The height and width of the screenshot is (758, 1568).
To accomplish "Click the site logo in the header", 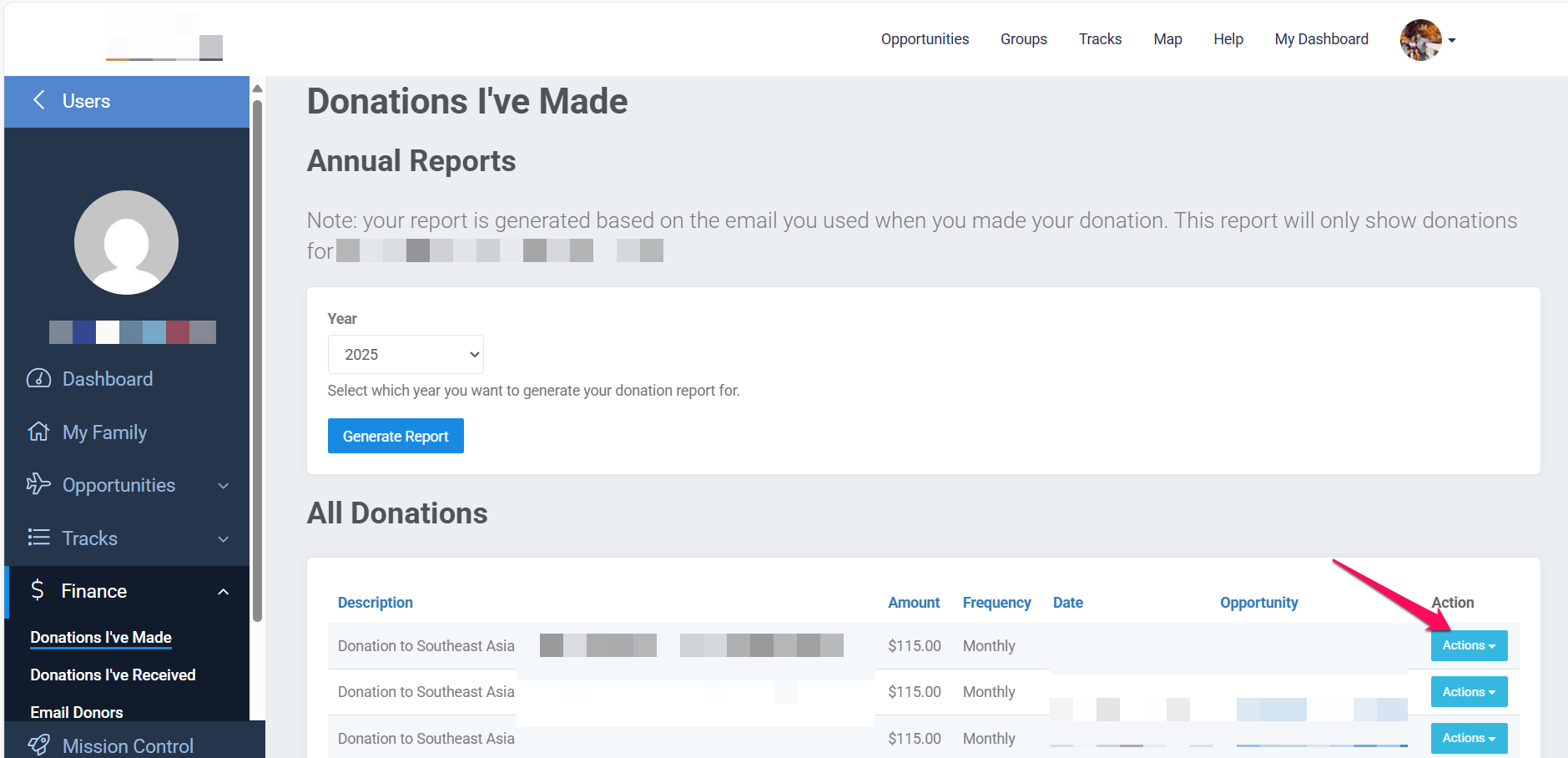I will [x=164, y=38].
